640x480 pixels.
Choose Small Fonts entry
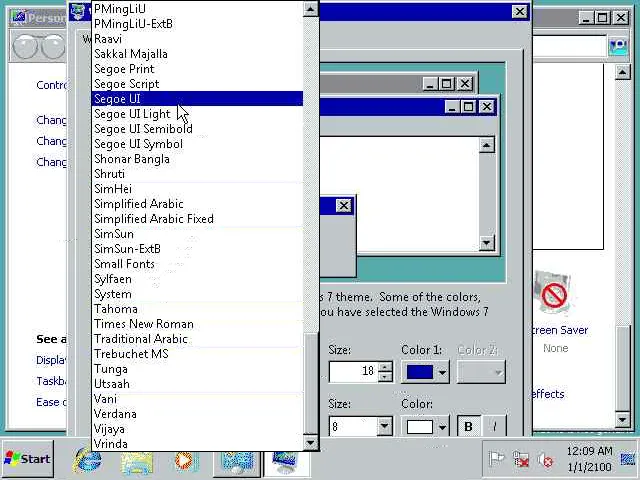point(198,264)
